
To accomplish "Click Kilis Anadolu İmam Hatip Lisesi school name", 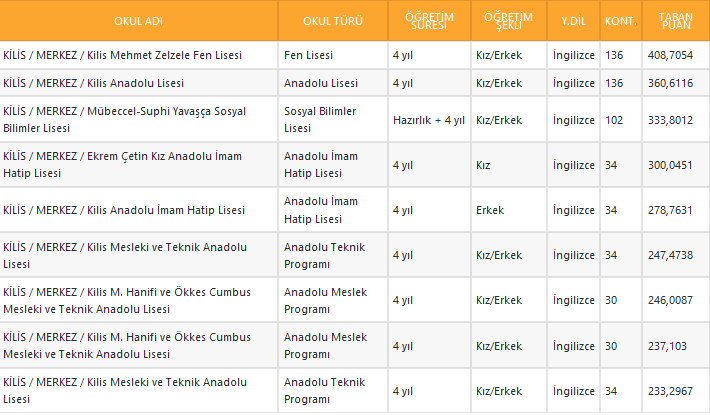I will point(124,210).
